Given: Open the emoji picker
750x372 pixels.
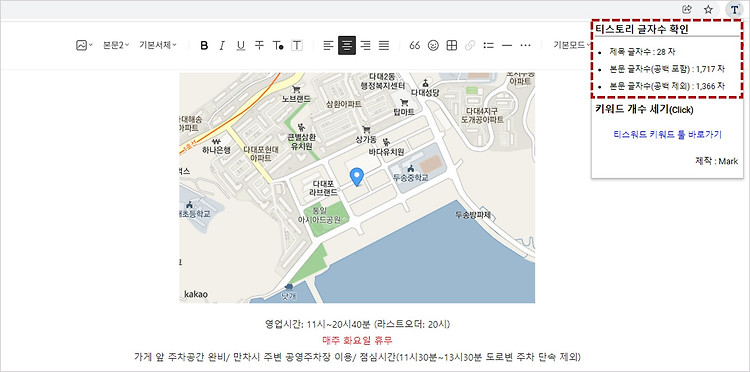Looking at the screenshot, I should click(x=433, y=45).
